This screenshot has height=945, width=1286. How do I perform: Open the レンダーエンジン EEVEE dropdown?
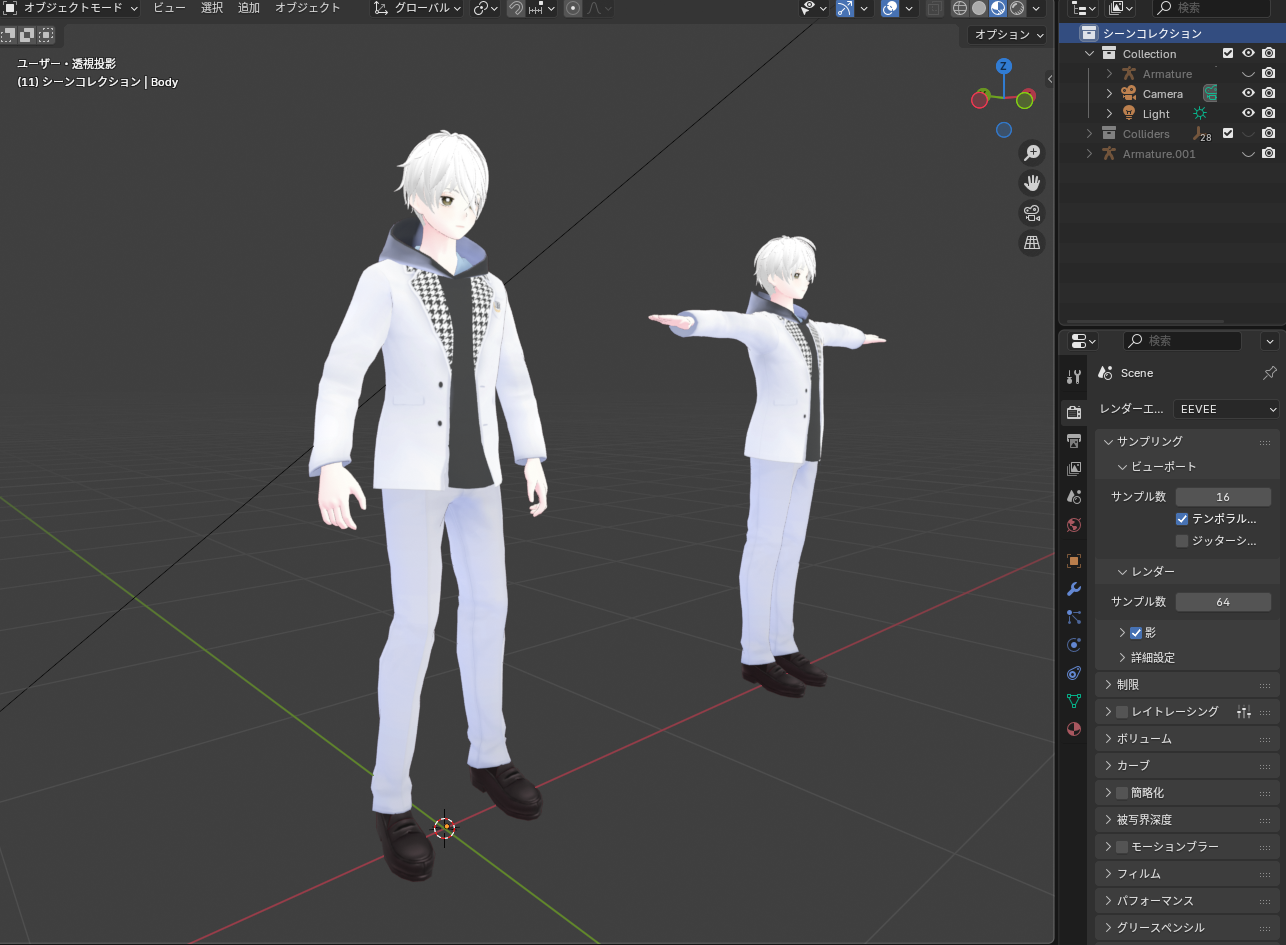point(1226,409)
